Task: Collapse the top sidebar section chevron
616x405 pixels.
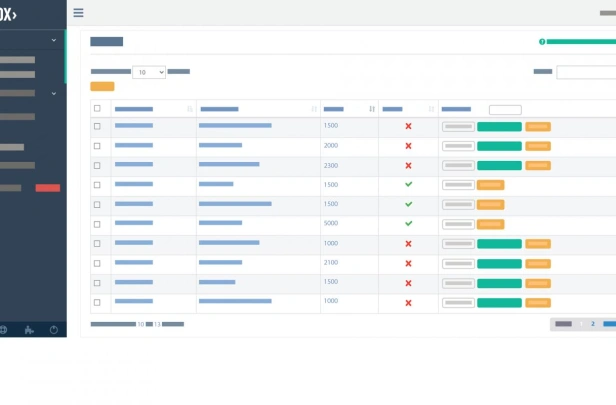Action: [54, 40]
